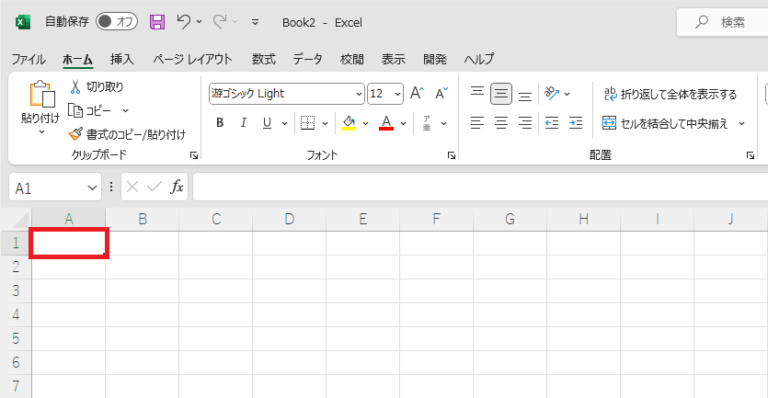Expand the phonetic guide dropdown

(444, 123)
